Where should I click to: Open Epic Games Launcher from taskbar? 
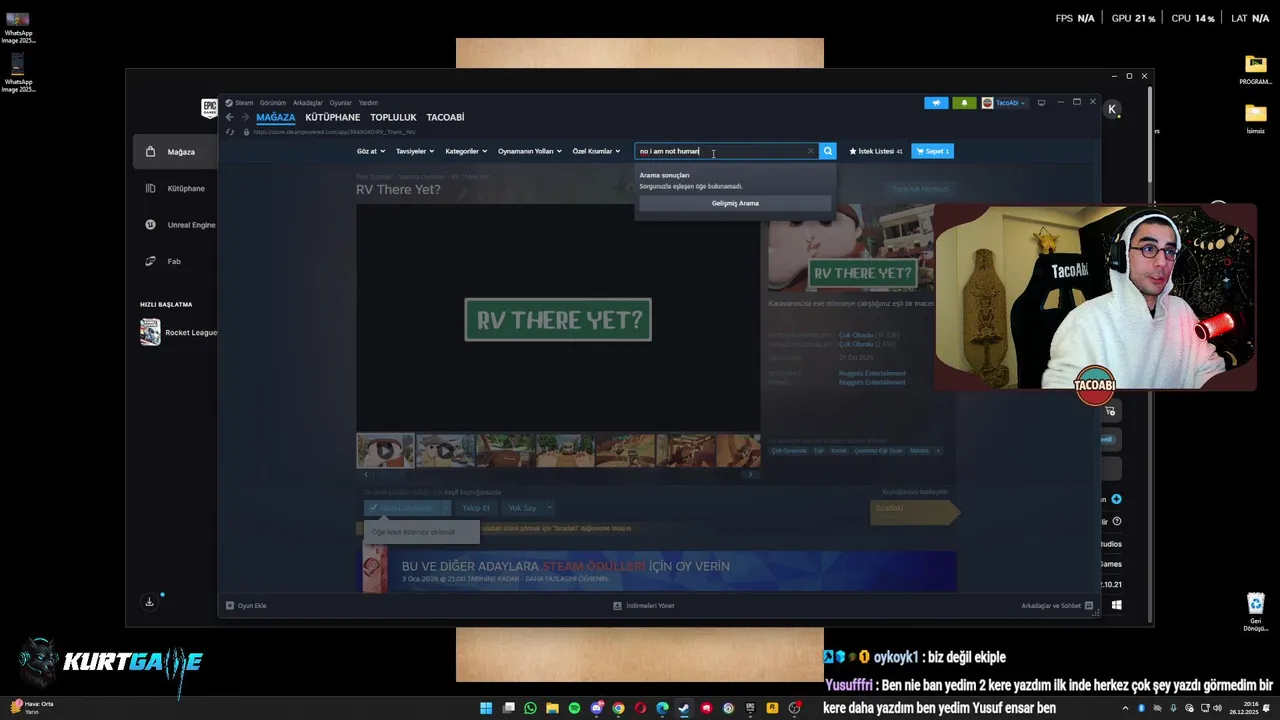pos(750,708)
